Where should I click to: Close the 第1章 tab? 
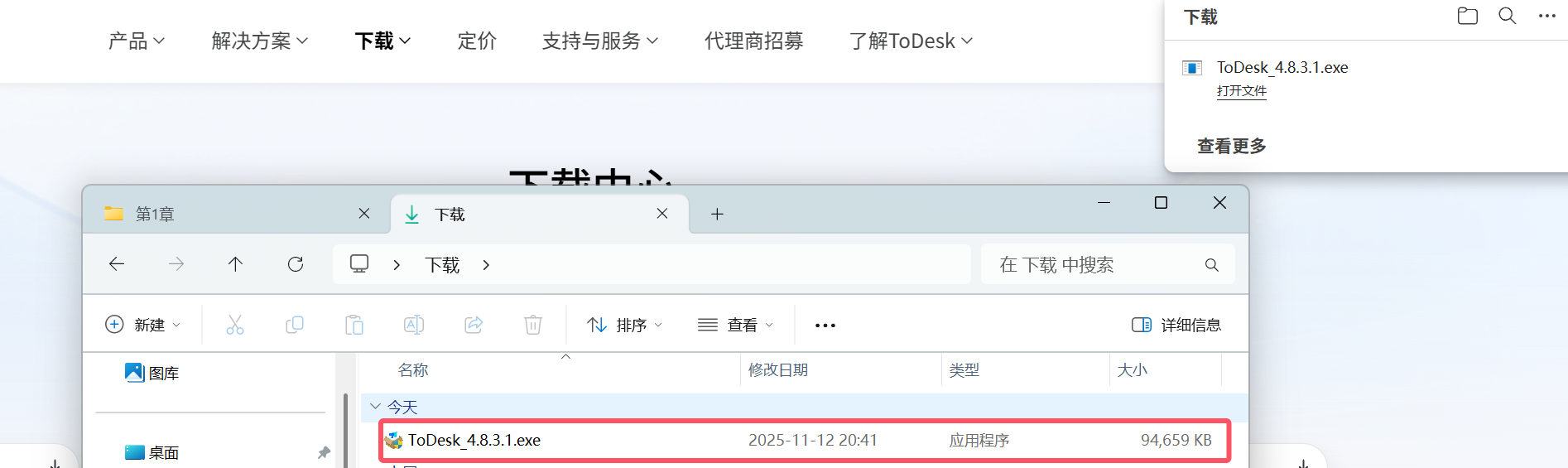point(364,214)
